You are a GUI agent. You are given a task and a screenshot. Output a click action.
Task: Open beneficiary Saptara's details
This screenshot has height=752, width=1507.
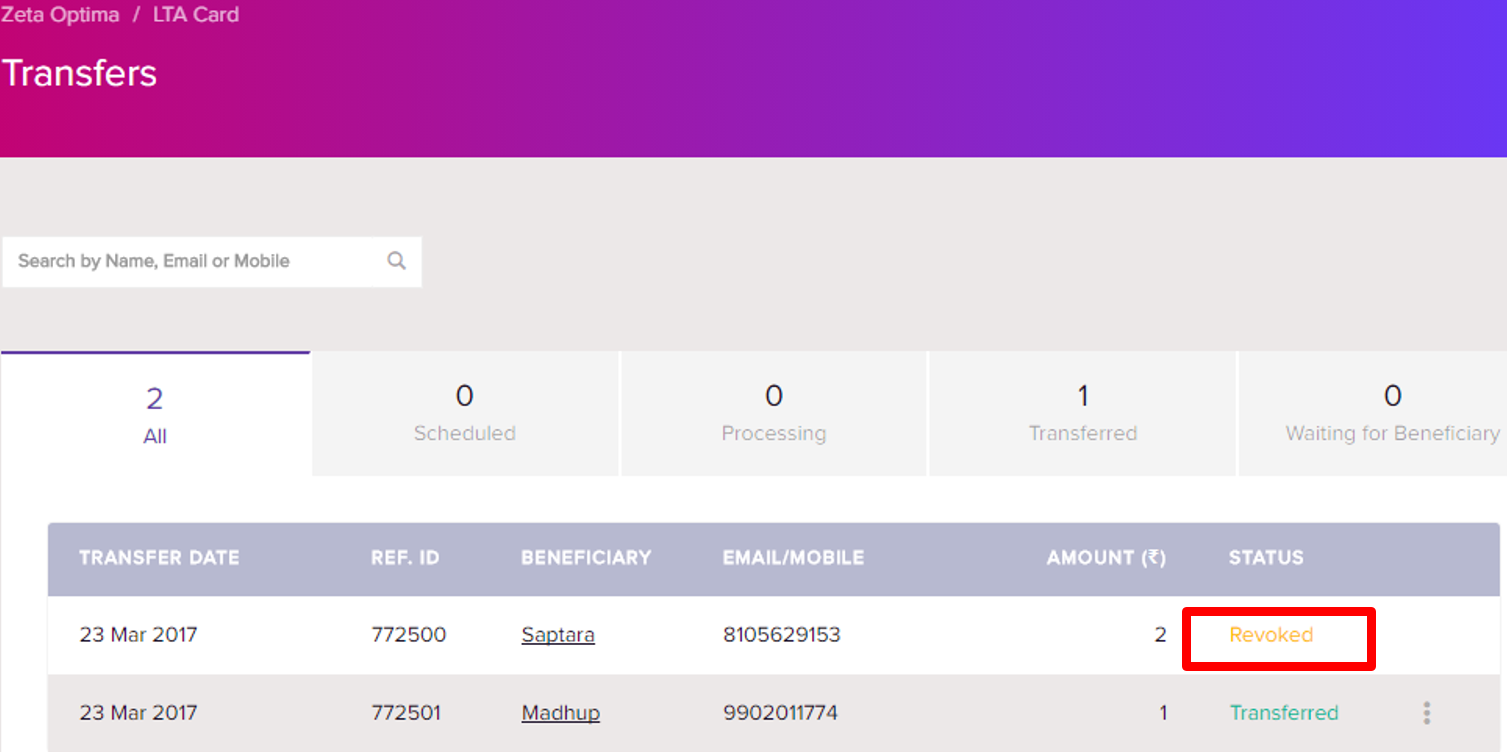[558, 635]
